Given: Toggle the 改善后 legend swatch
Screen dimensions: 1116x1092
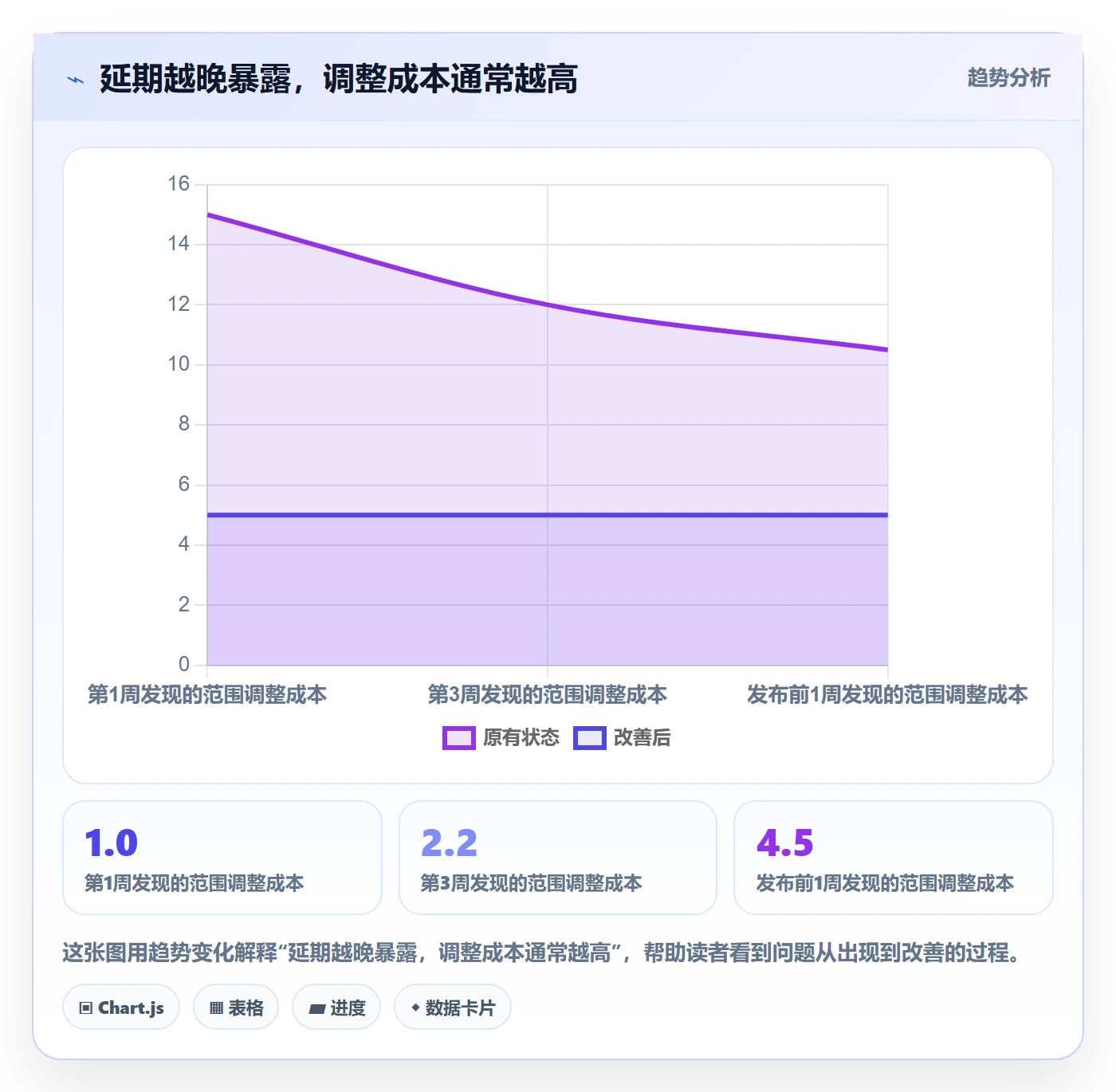Looking at the screenshot, I should [x=590, y=738].
